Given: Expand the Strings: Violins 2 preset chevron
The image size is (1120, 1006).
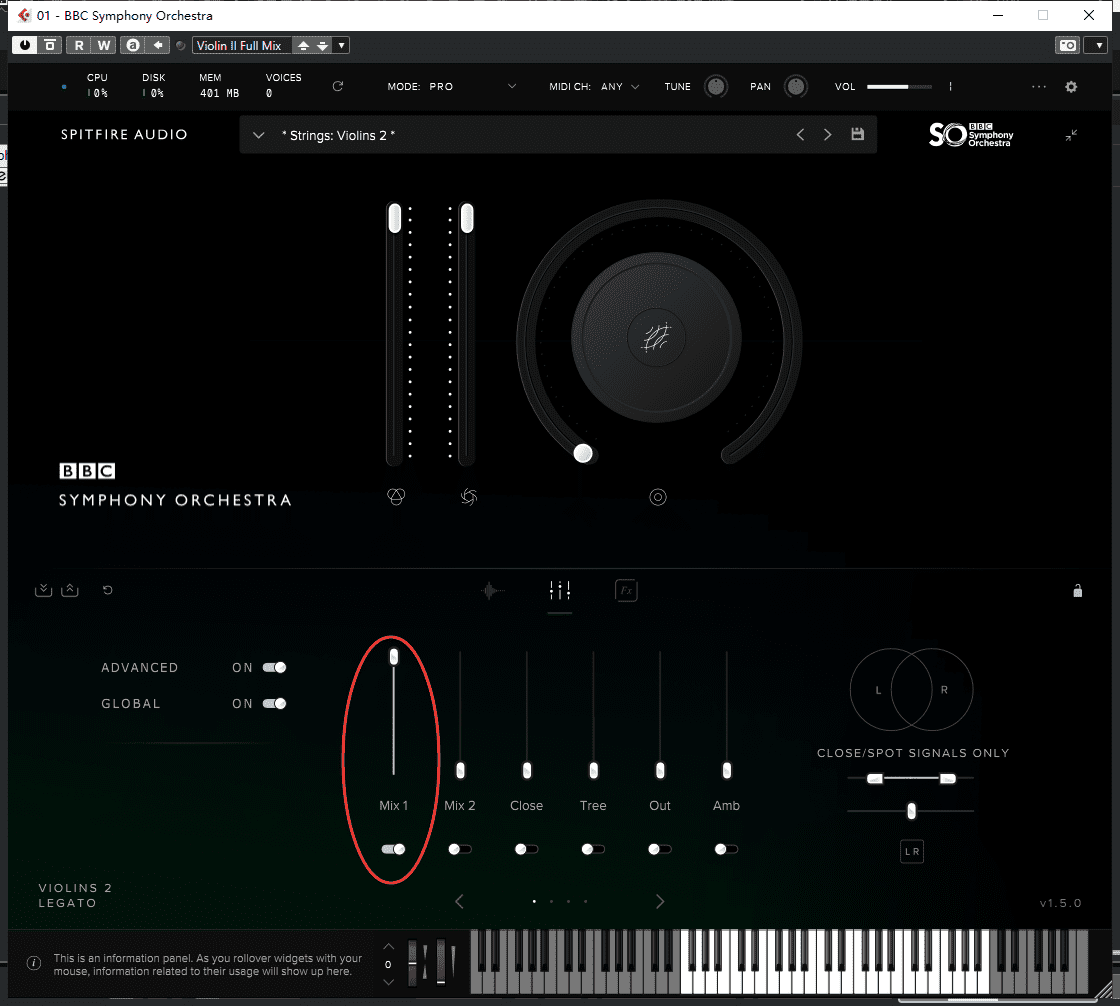Looking at the screenshot, I should pyautogui.click(x=258, y=135).
